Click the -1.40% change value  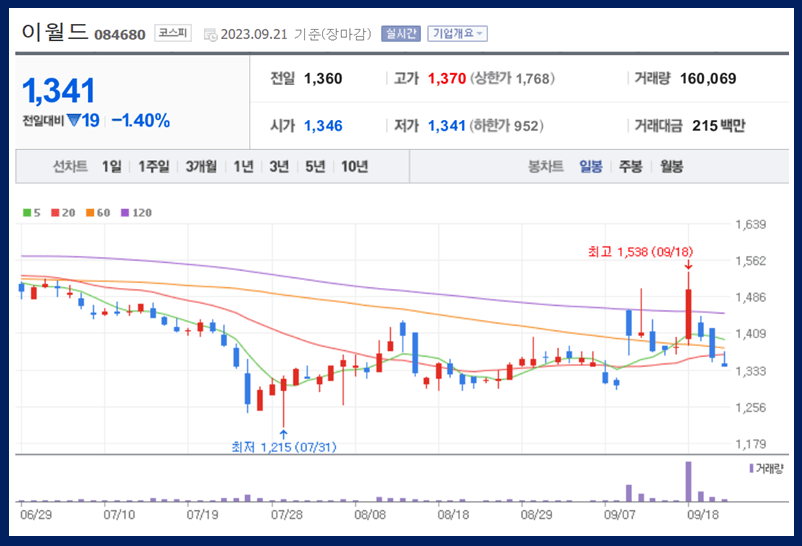click(141, 121)
